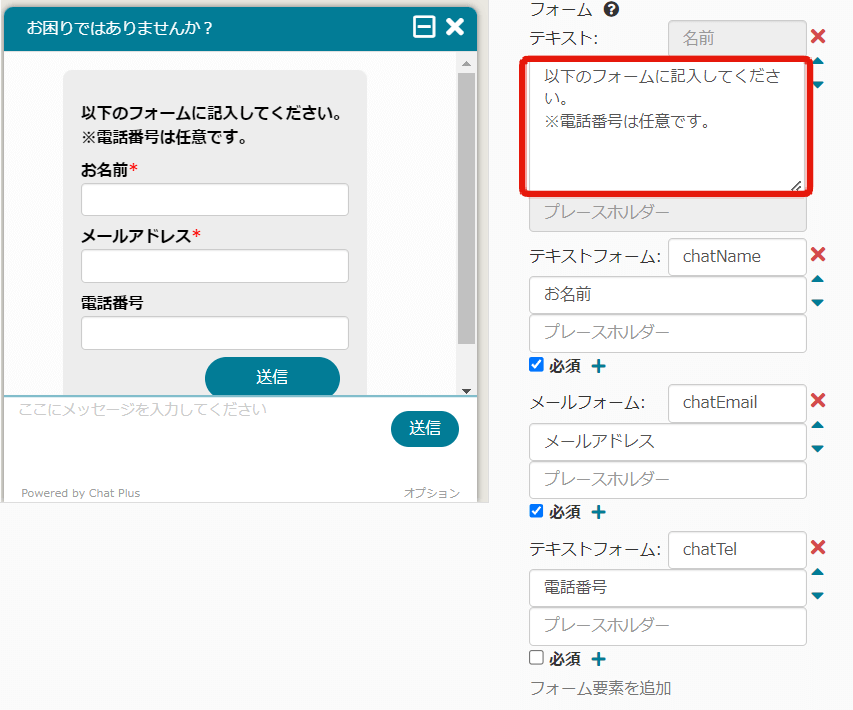The width and height of the screenshot is (853, 710).
Task: Click フォーム要素を追加 link
Action: click(x=601, y=688)
